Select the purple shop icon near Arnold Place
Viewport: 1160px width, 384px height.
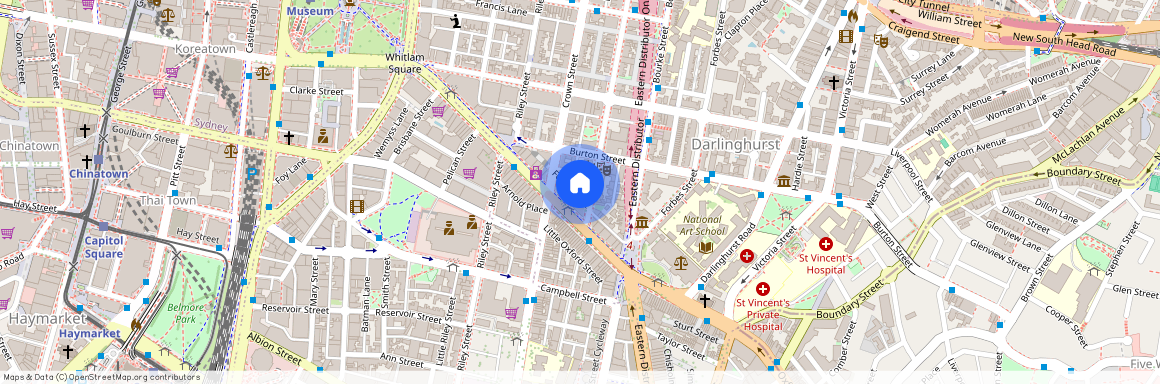536,173
